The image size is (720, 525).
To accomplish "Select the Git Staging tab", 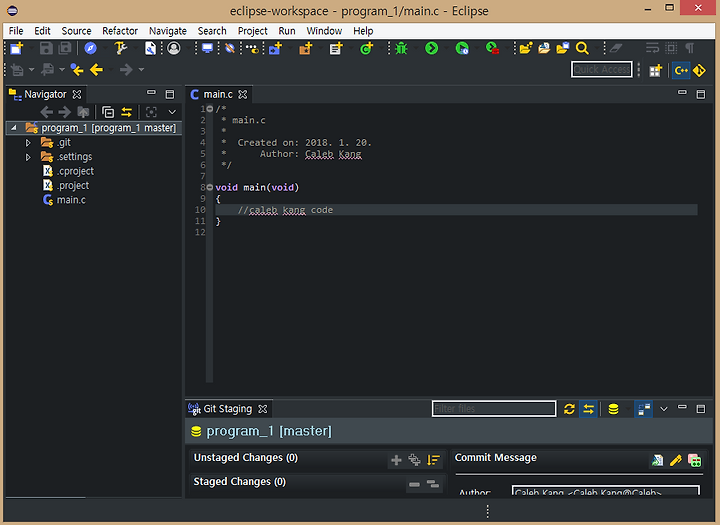I will (x=227, y=409).
